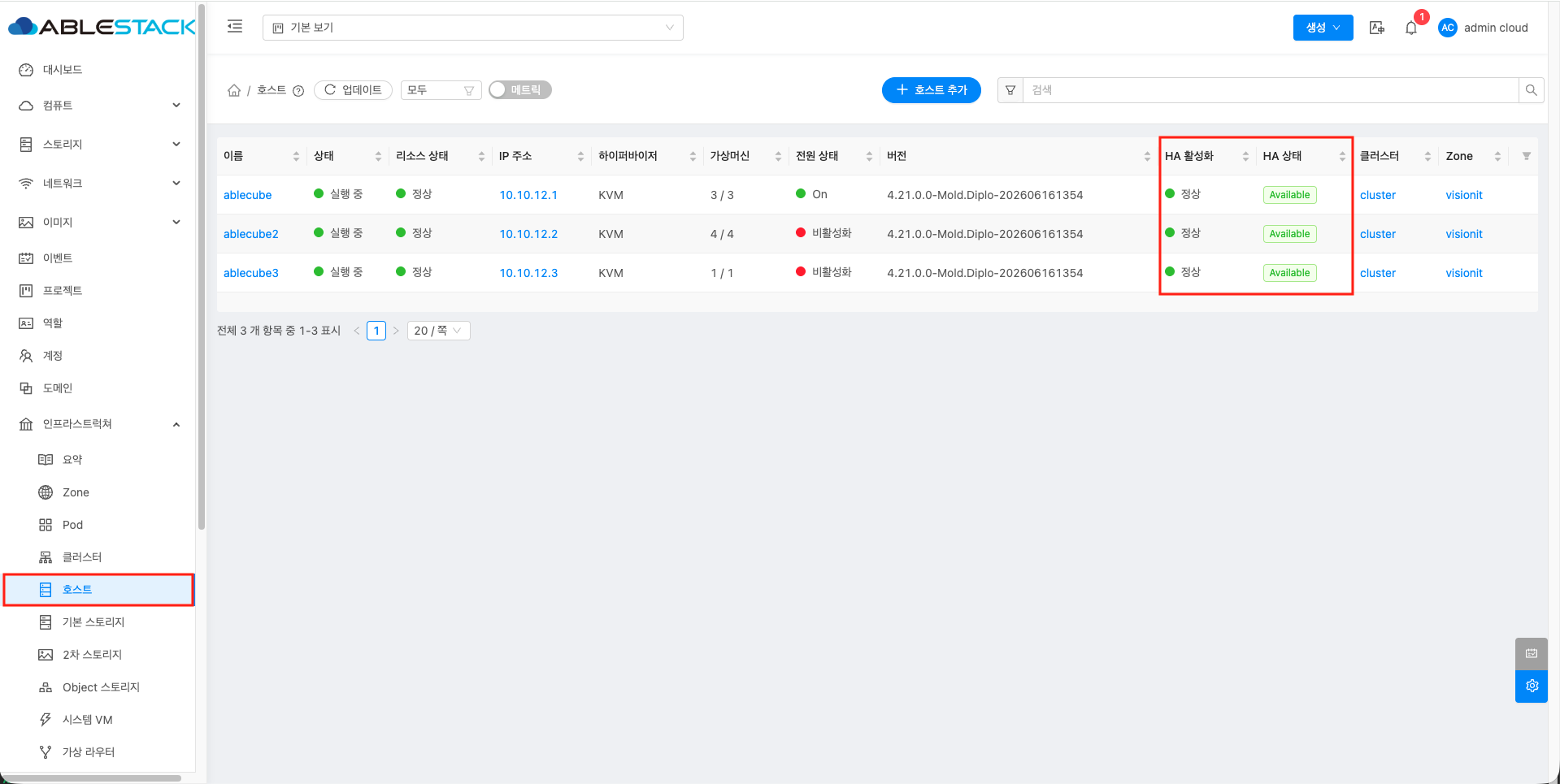Expand the 네트워크 menu
Screen dimensions: 1560x784
click(98, 184)
